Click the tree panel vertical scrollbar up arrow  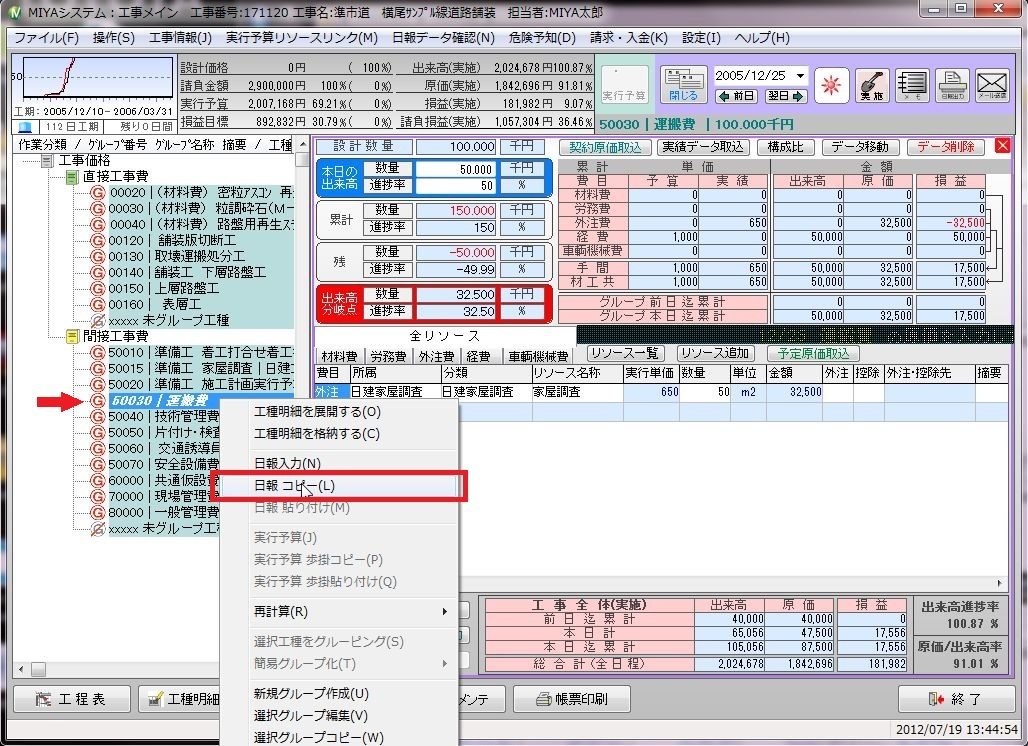pos(302,145)
